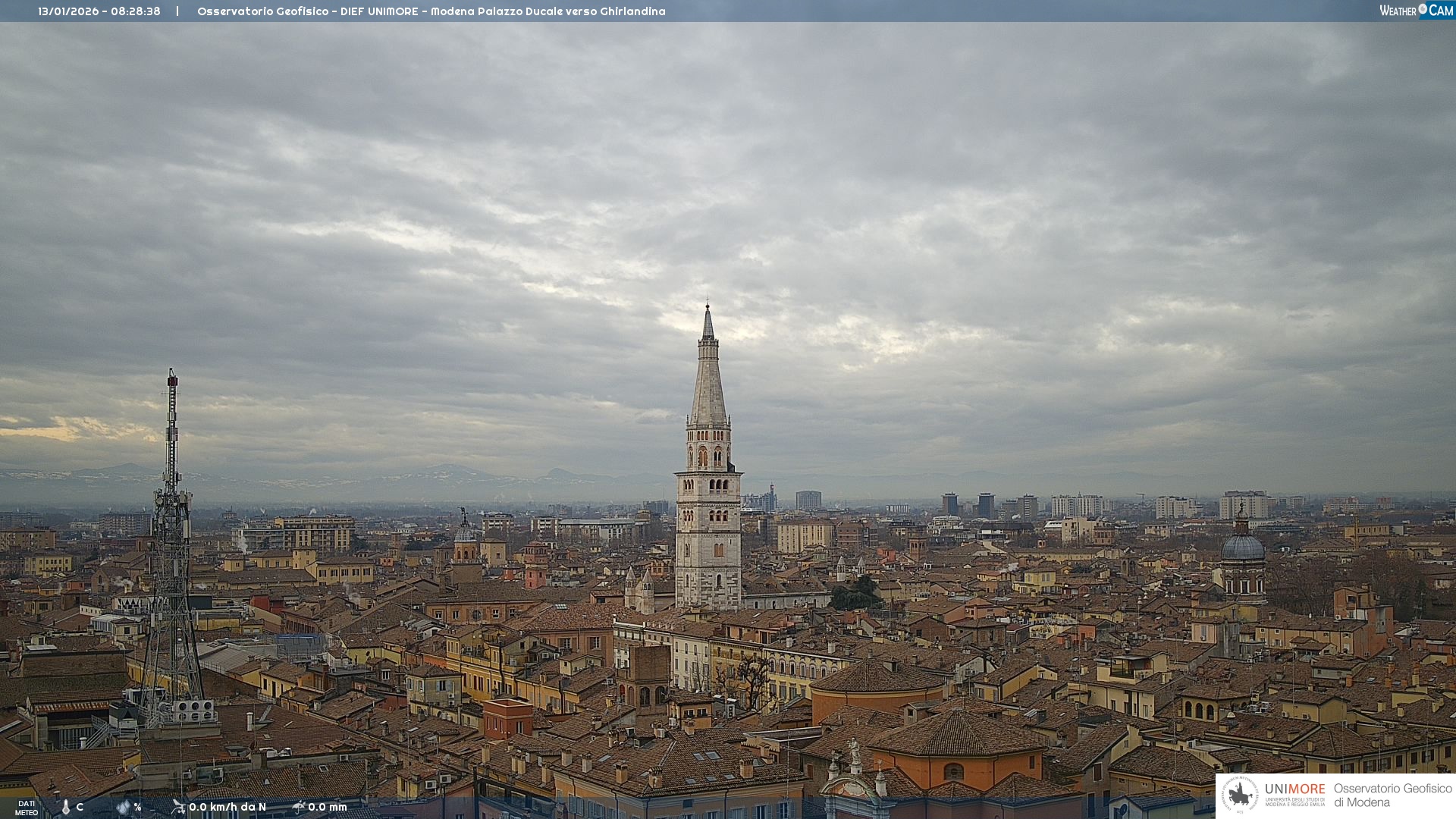The image size is (1456, 819).
Task: Click the blue Cam logo badge
Action: click(x=1440, y=10)
